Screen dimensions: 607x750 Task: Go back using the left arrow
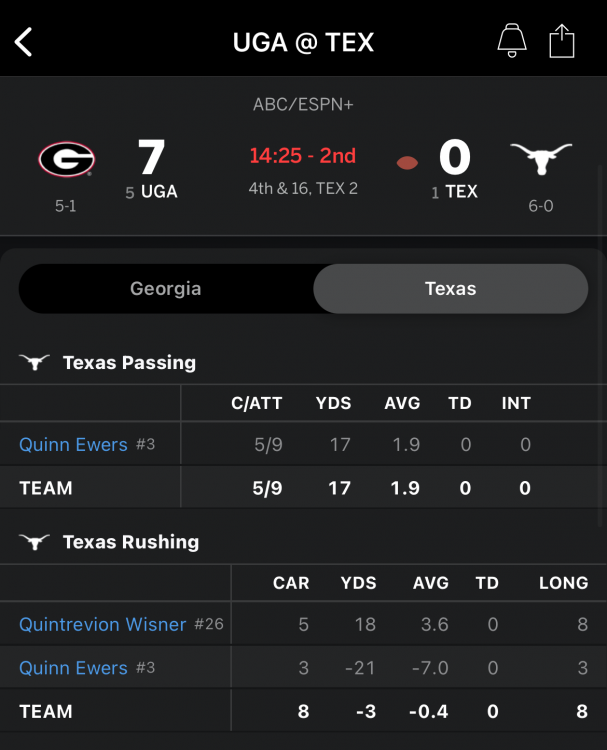point(24,42)
